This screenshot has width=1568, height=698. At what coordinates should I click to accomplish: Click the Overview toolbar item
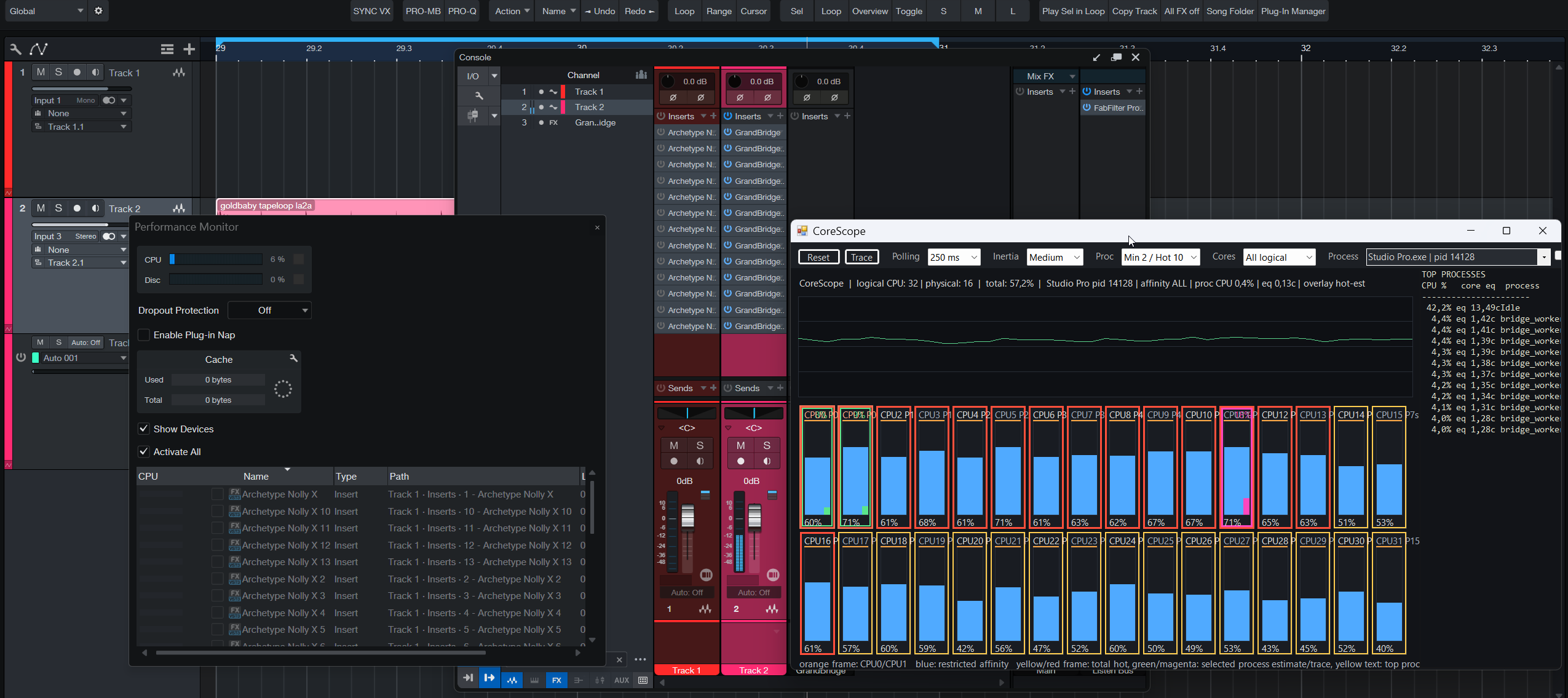click(869, 11)
